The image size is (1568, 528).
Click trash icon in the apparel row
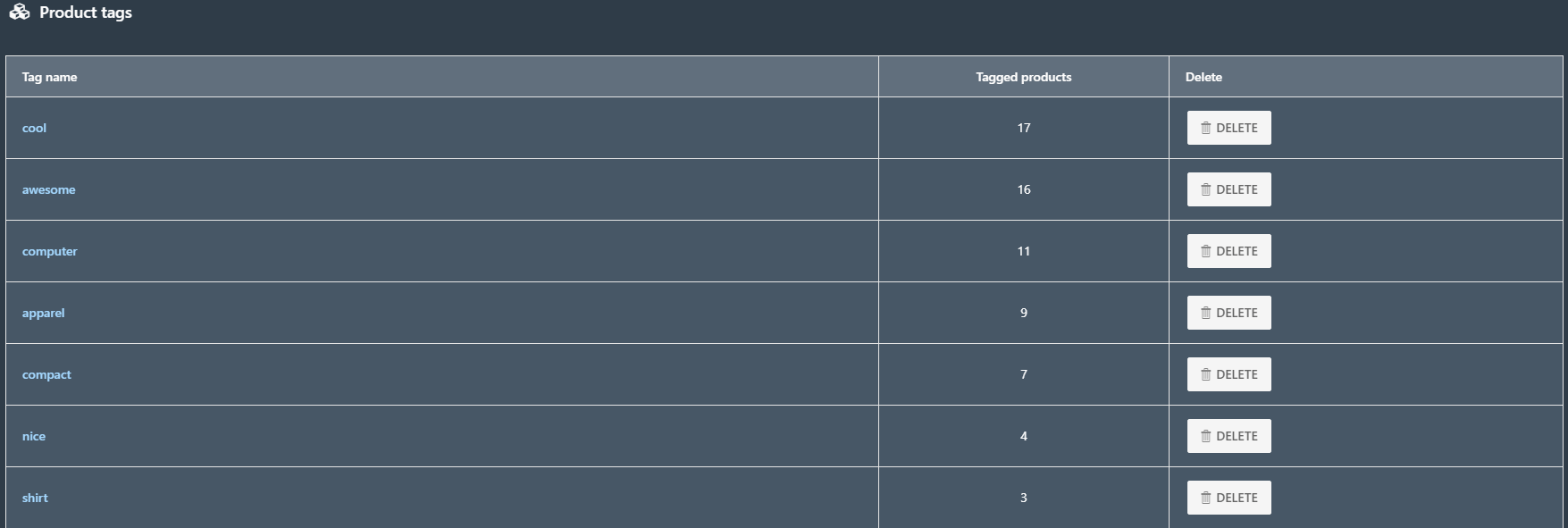coord(1205,313)
